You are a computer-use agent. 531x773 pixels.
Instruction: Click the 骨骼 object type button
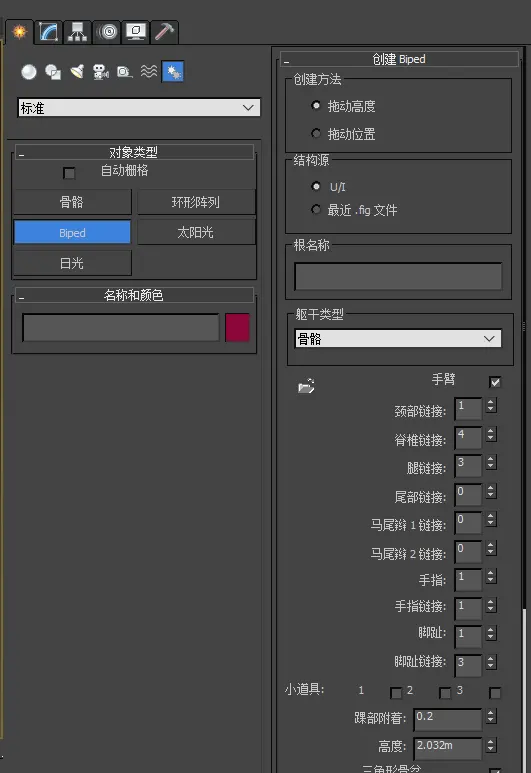pyautogui.click(x=72, y=202)
